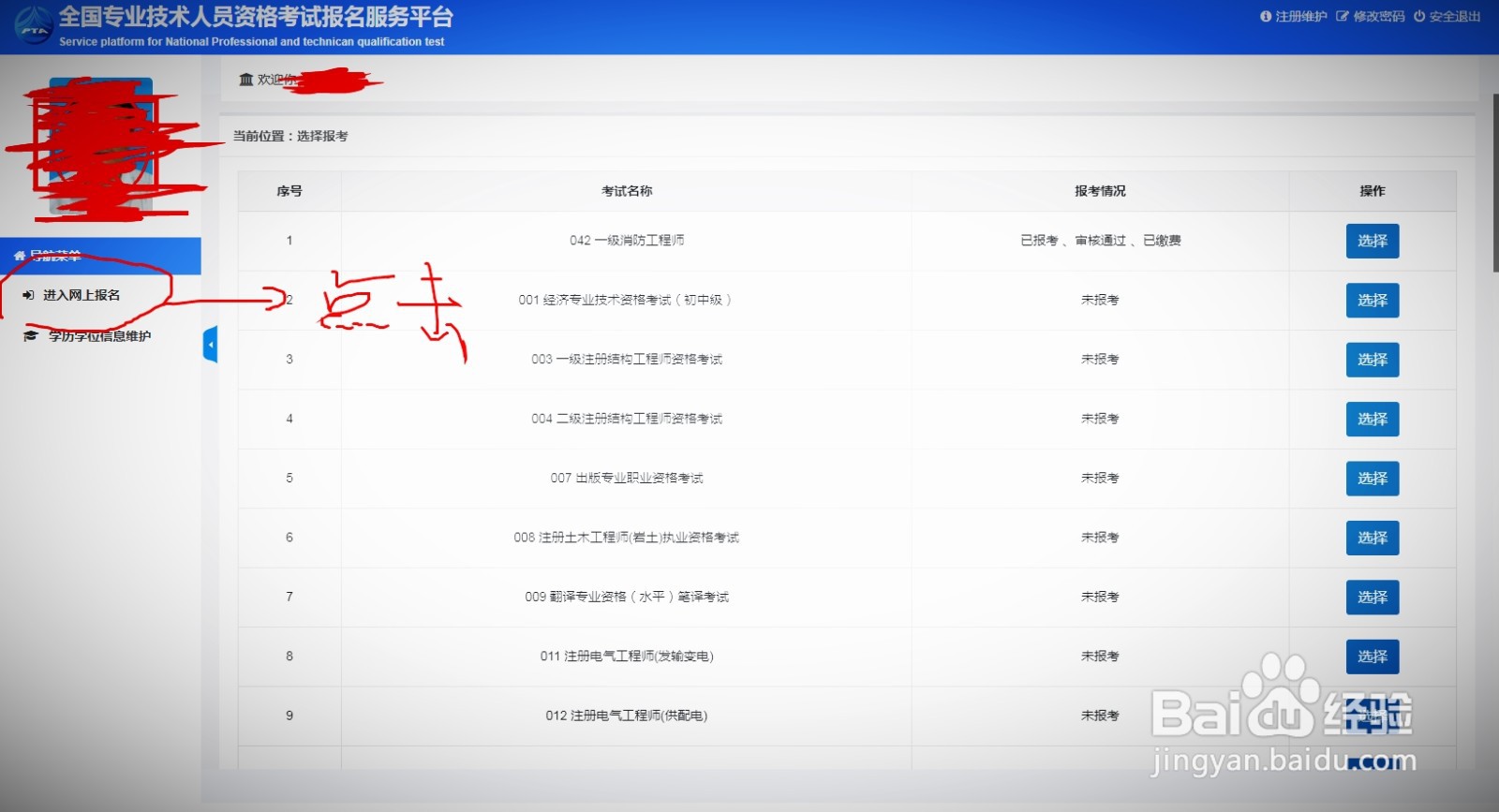Image resolution: width=1499 pixels, height=812 pixels.
Task: Click status 已报考、审核通过、已缴费
Action: click(1100, 241)
